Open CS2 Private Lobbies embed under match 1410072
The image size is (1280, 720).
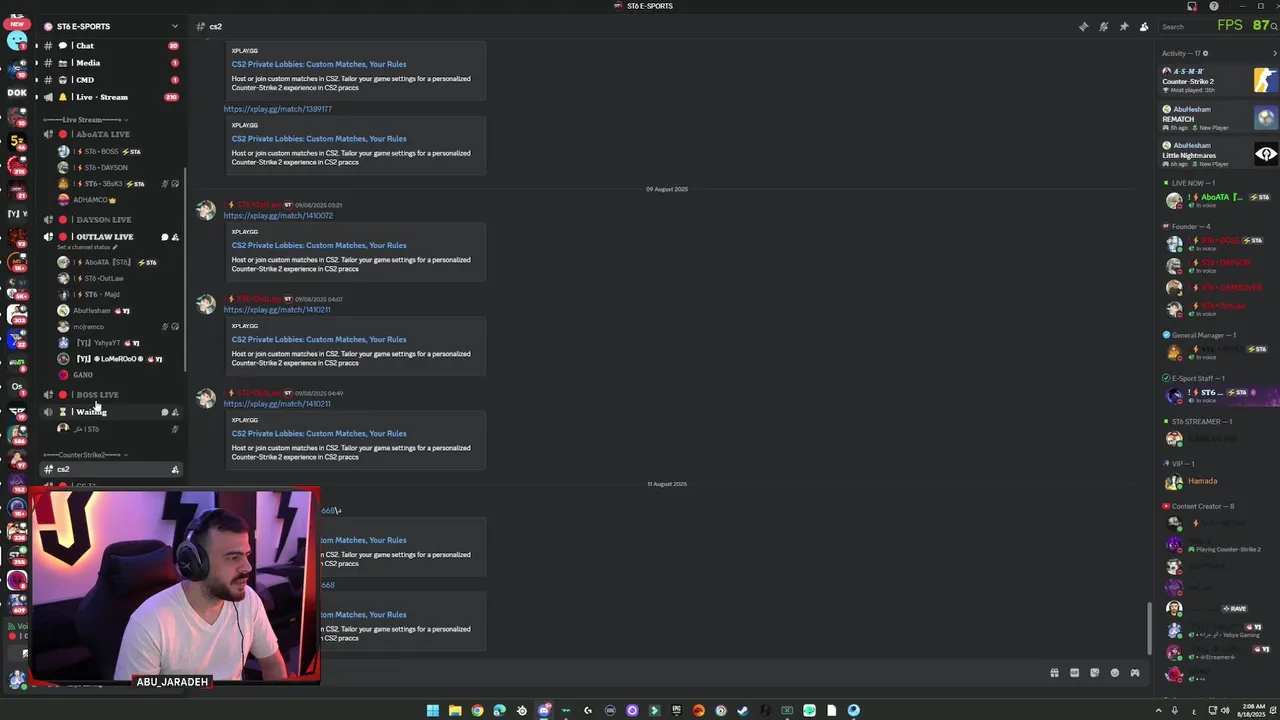[319, 246]
